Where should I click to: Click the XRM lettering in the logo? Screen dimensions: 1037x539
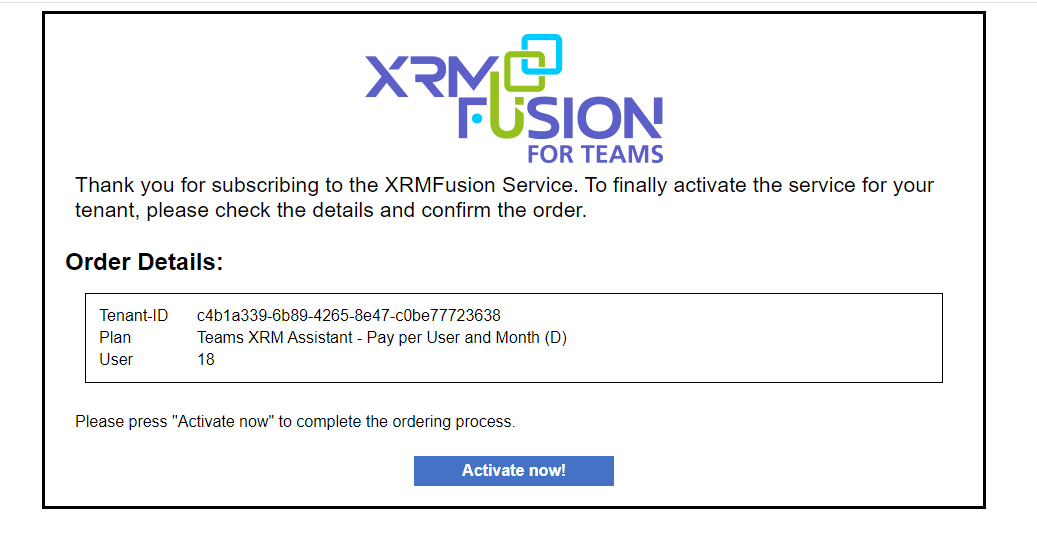(433, 77)
